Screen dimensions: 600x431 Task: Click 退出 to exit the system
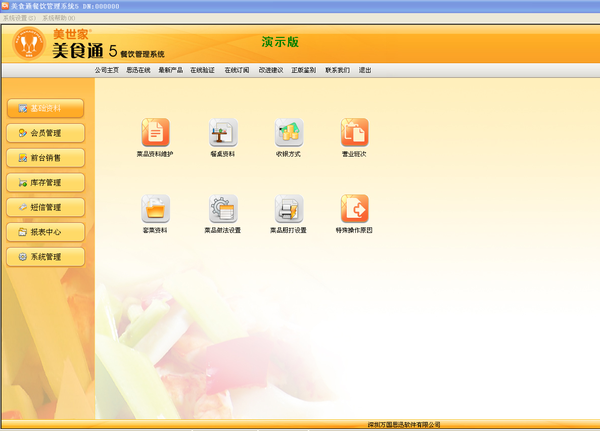365,70
